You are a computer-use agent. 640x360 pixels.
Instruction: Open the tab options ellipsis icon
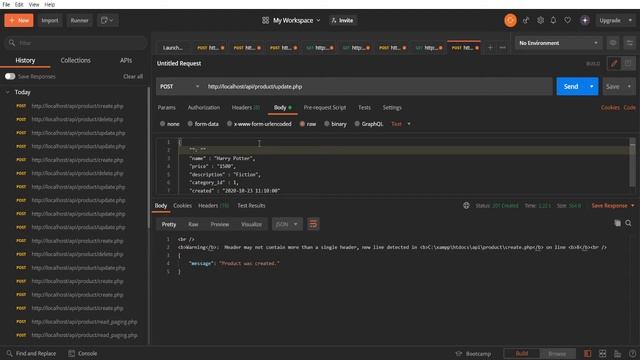pyautogui.click(x=502, y=48)
